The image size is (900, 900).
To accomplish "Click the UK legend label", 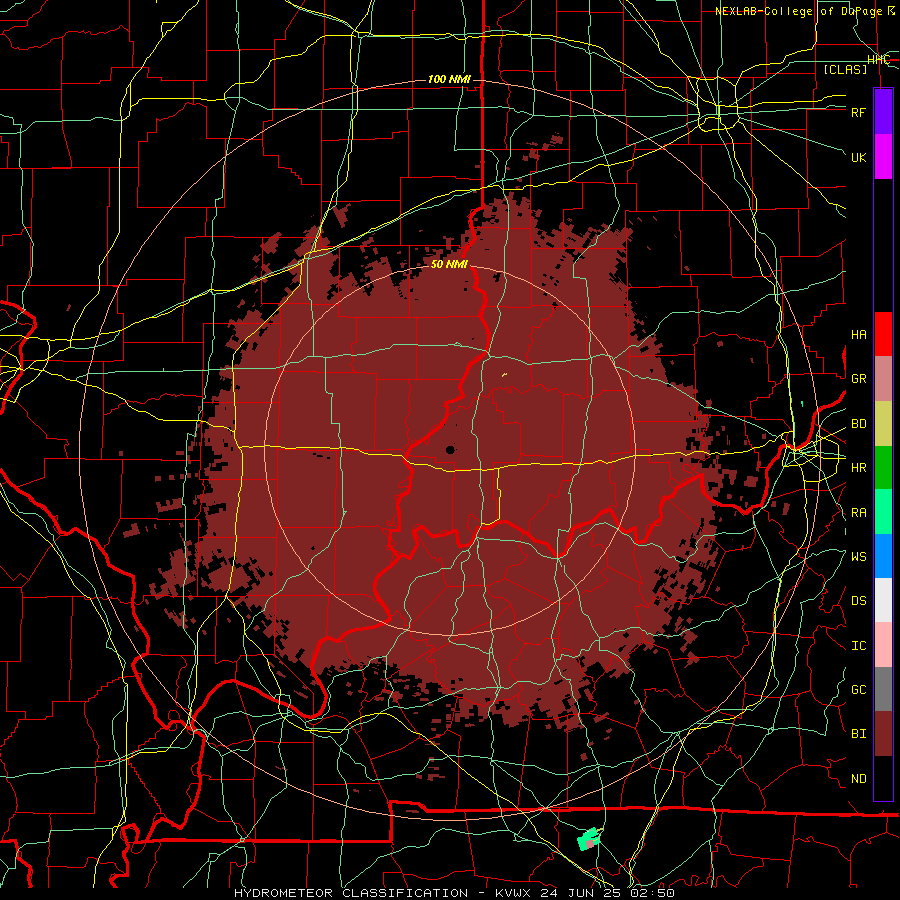I will (858, 157).
